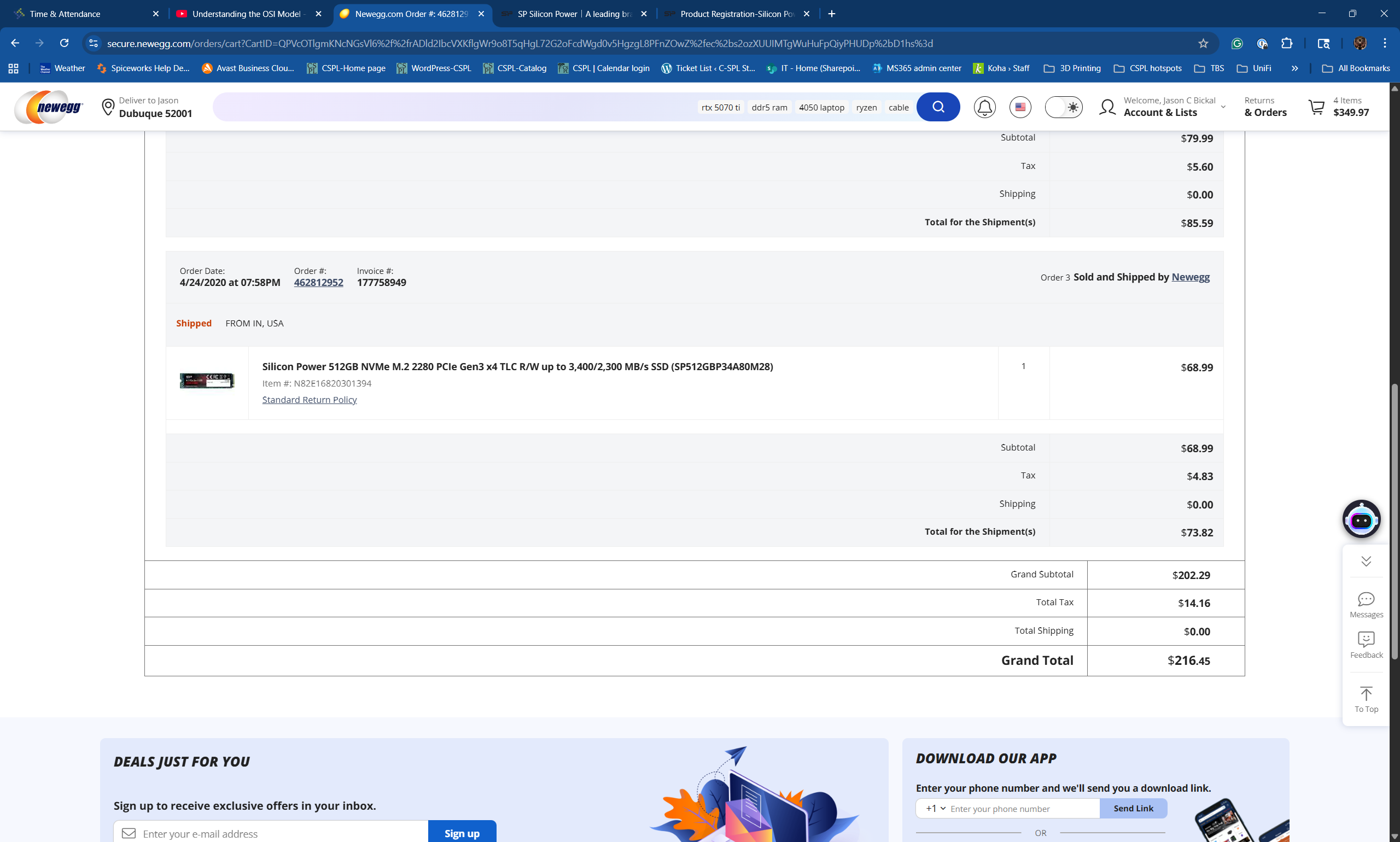Screen dimensions: 1400x842
Task: Open the shopping cart icon
Action: (x=1316, y=107)
